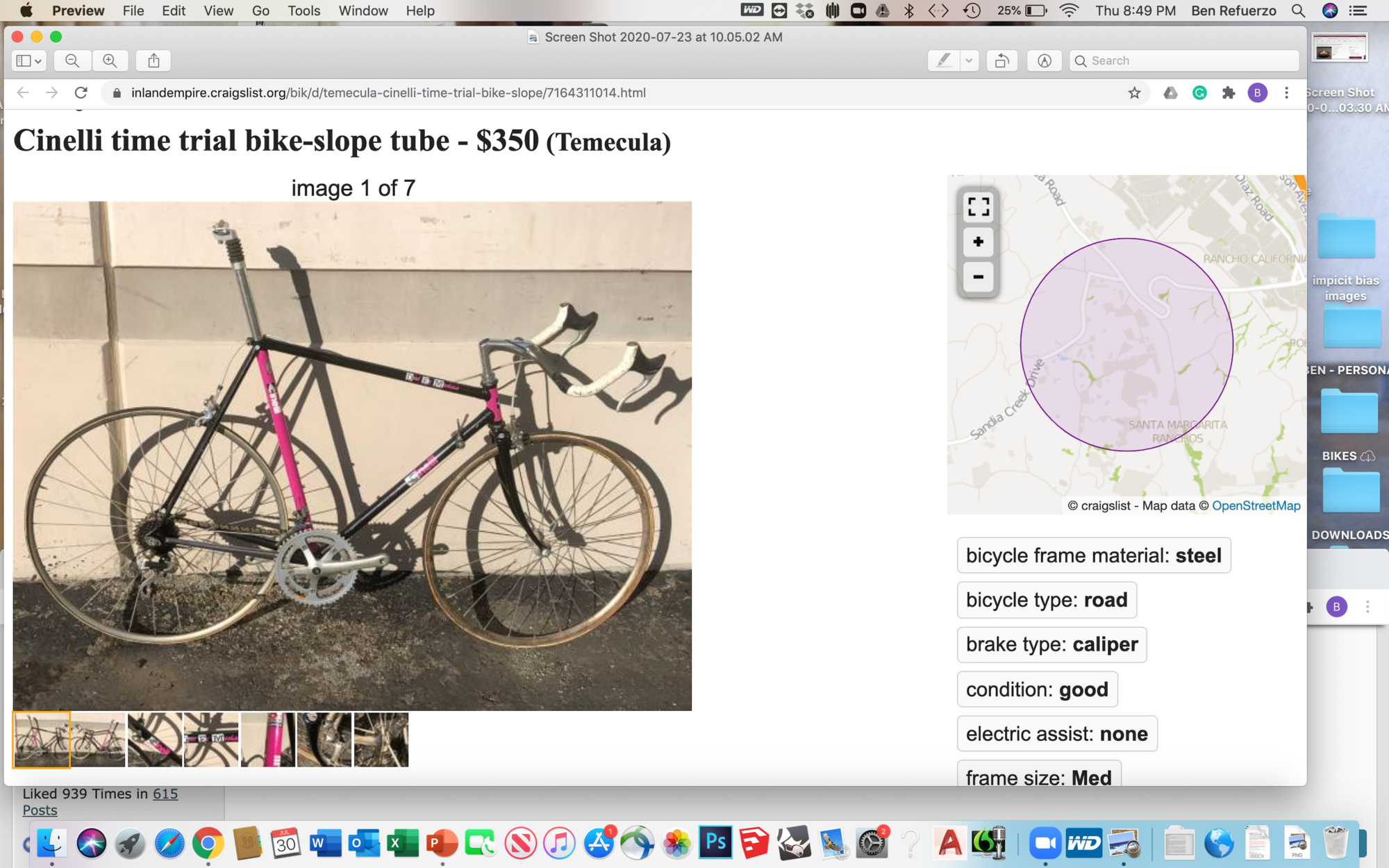Image resolution: width=1389 pixels, height=868 pixels.
Task: Click the Preview search field
Action: (1185, 61)
